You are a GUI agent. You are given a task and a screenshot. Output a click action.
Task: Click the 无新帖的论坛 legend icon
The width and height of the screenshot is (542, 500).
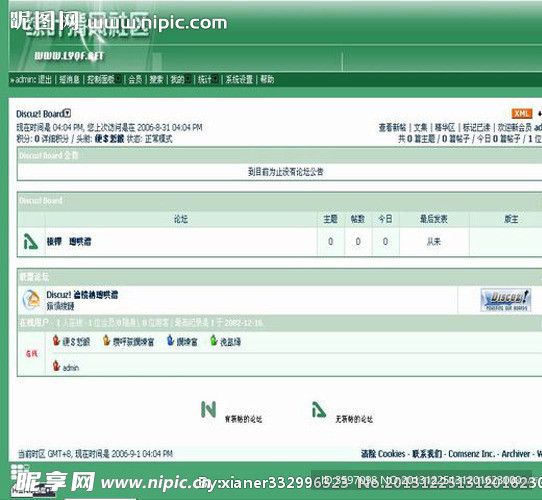point(319,410)
